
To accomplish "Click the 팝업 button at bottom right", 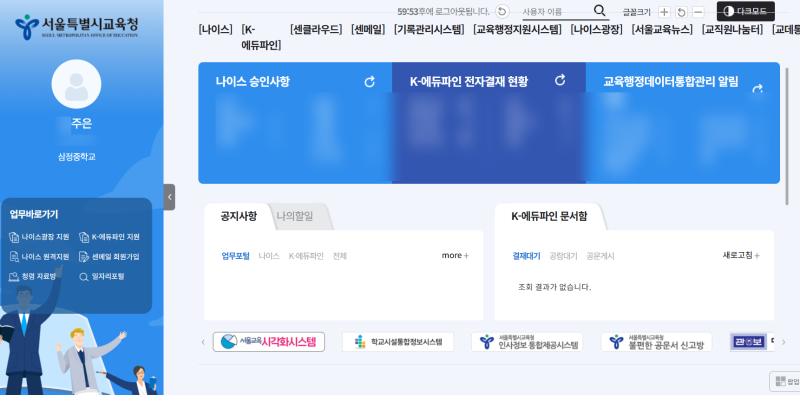I will tap(786, 381).
